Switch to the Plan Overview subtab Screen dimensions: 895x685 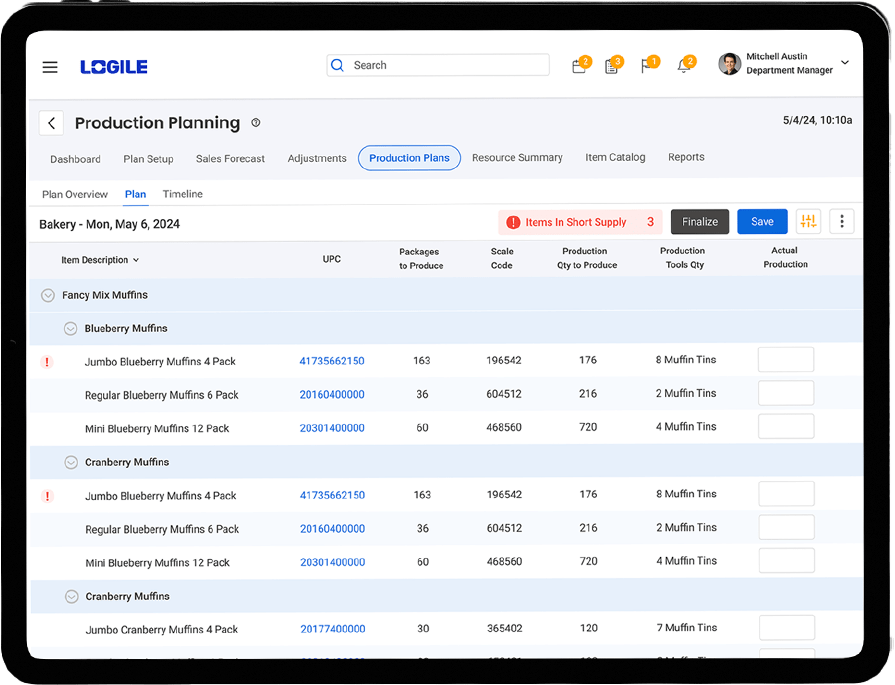click(x=75, y=194)
